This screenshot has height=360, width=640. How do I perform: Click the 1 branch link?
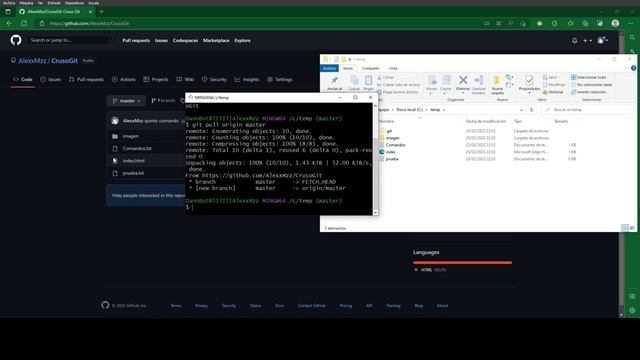[163, 100]
